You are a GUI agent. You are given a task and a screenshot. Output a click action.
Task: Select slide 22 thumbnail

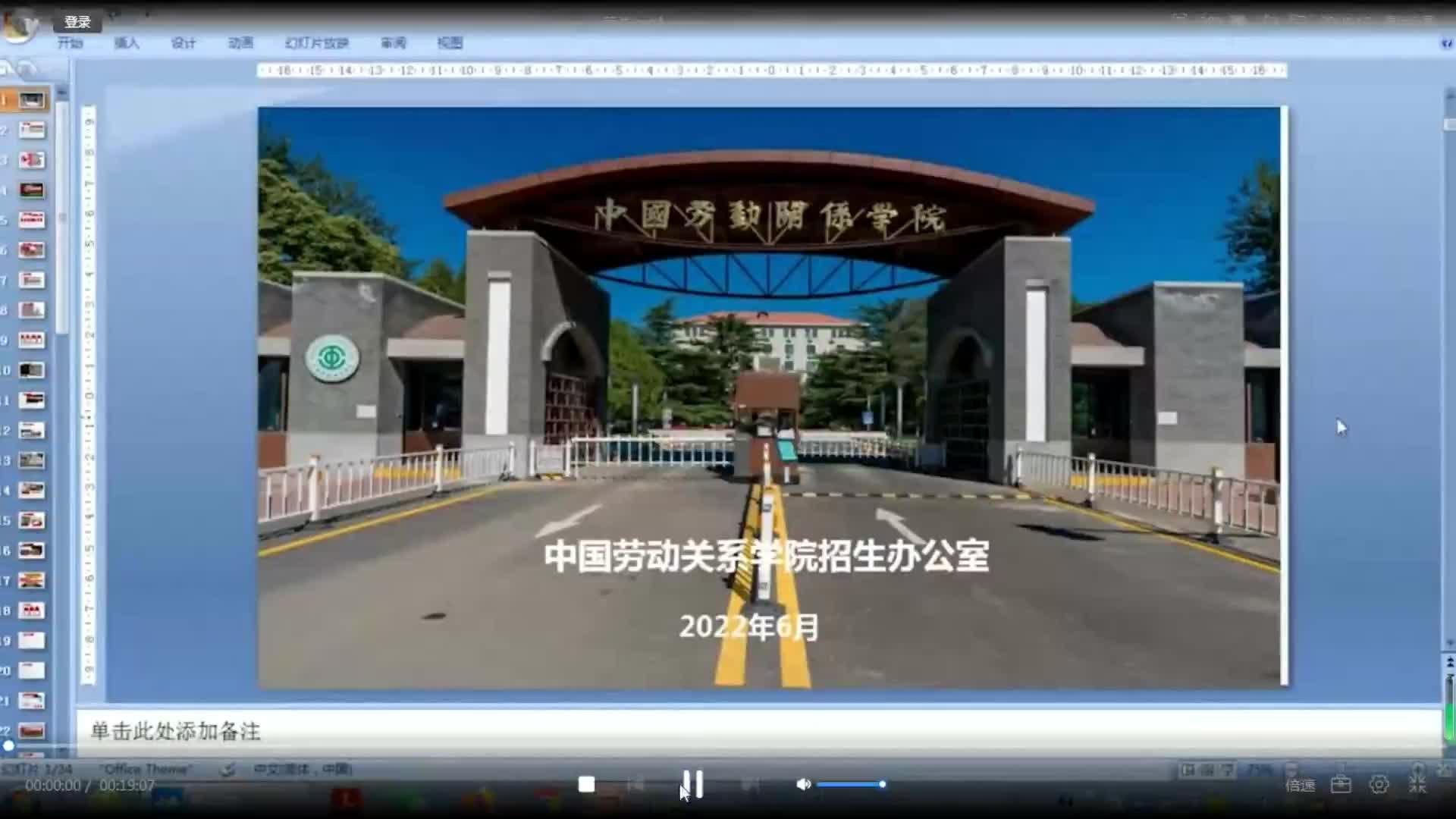pos(32,730)
